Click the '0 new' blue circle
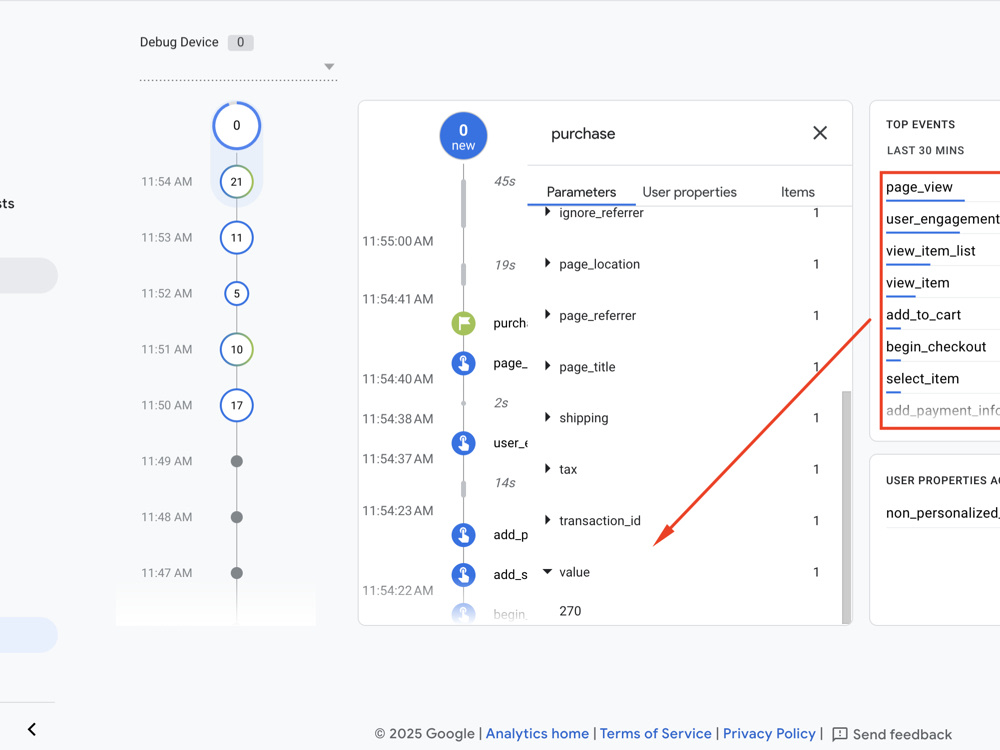This screenshot has width=1000, height=750. [x=464, y=136]
